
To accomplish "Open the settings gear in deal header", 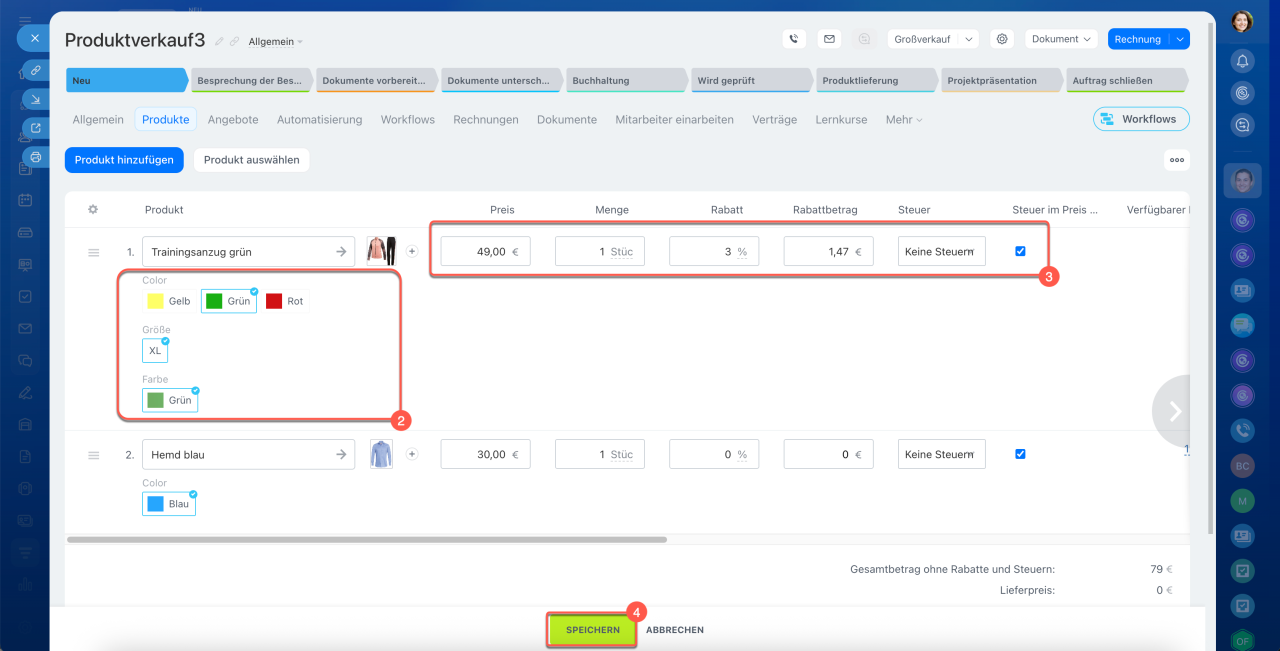I will (1001, 39).
